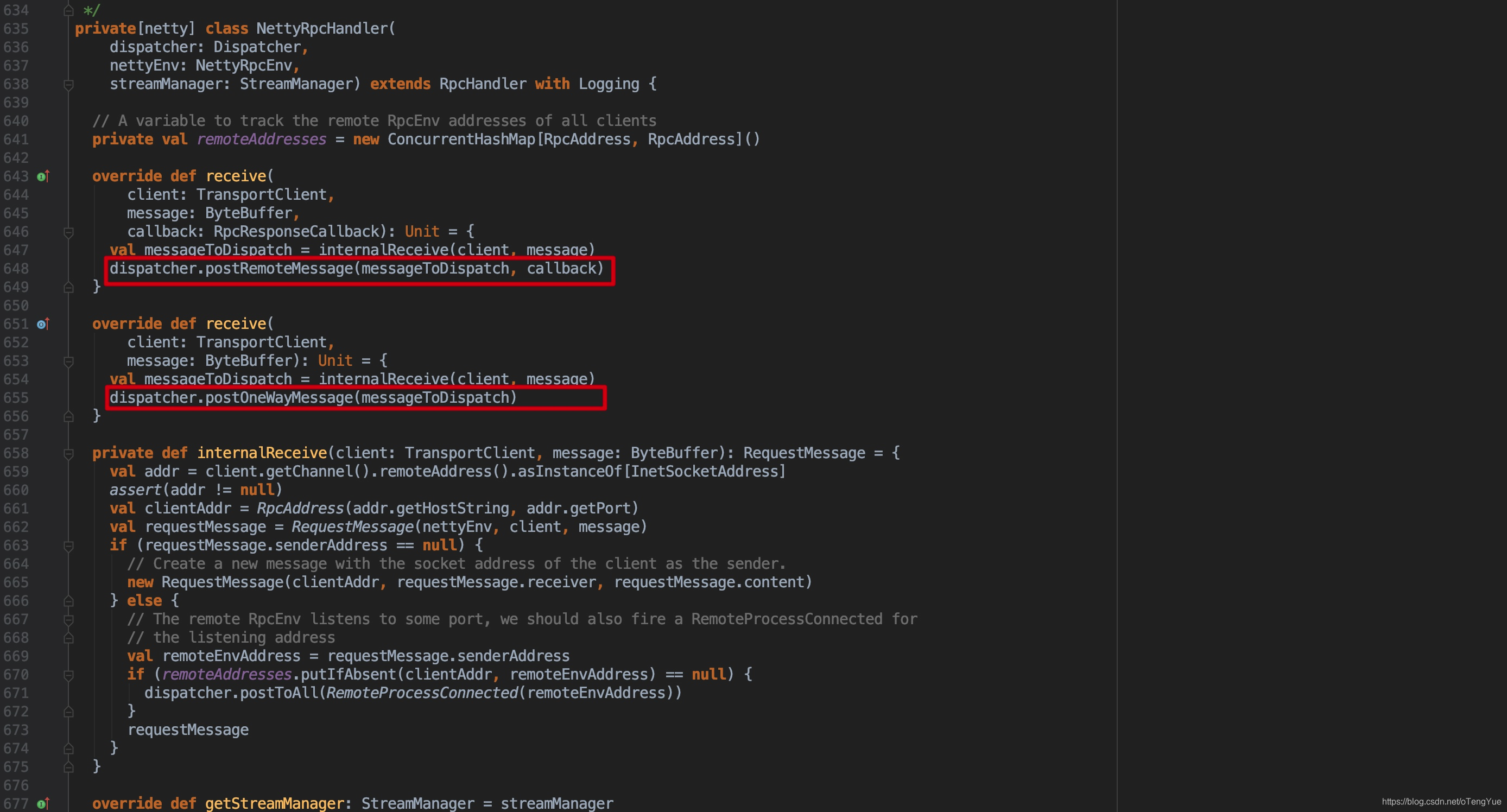1507x812 pixels.
Task: Collapse the if-block fold on line 663
Action: [x=68, y=546]
